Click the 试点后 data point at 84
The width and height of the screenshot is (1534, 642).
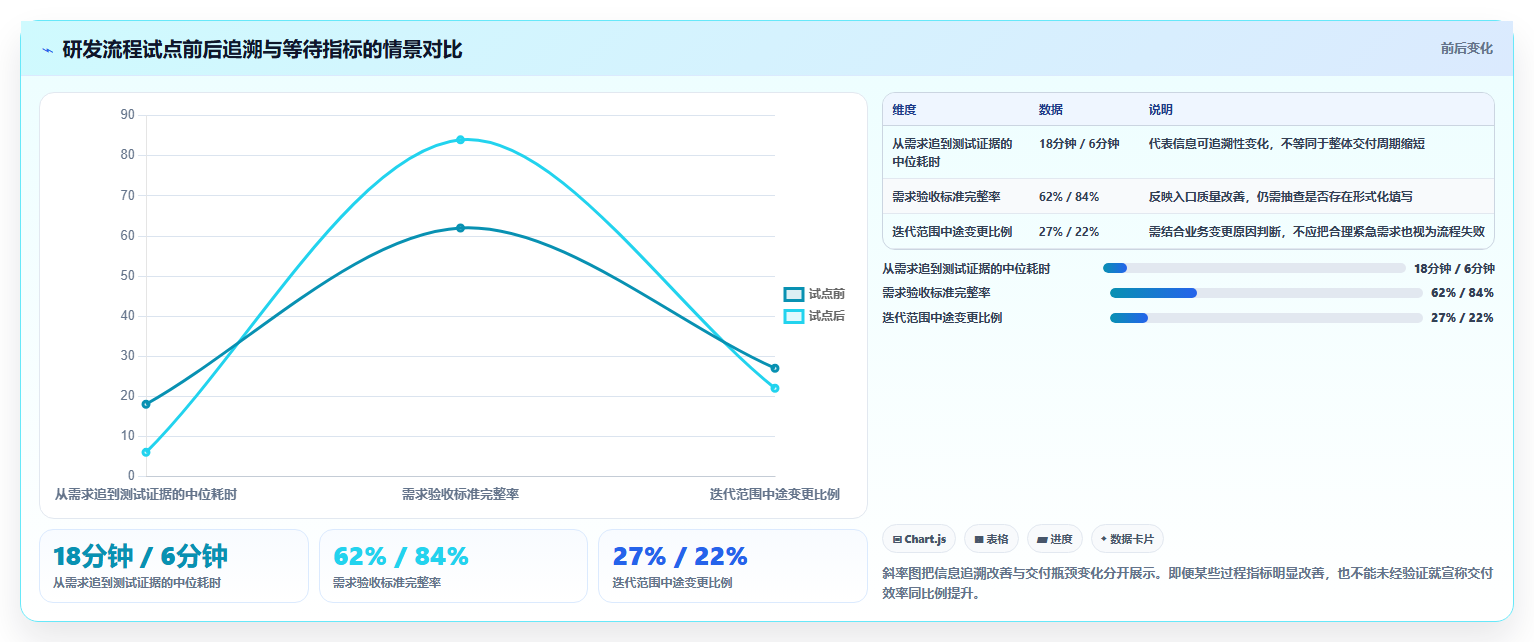pos(460,139)
